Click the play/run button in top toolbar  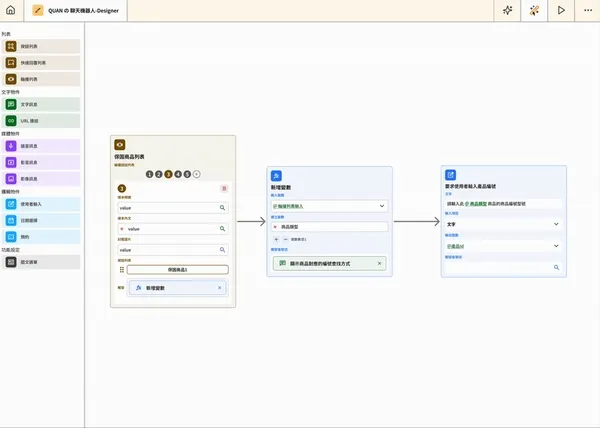click(x=562, y=10)
